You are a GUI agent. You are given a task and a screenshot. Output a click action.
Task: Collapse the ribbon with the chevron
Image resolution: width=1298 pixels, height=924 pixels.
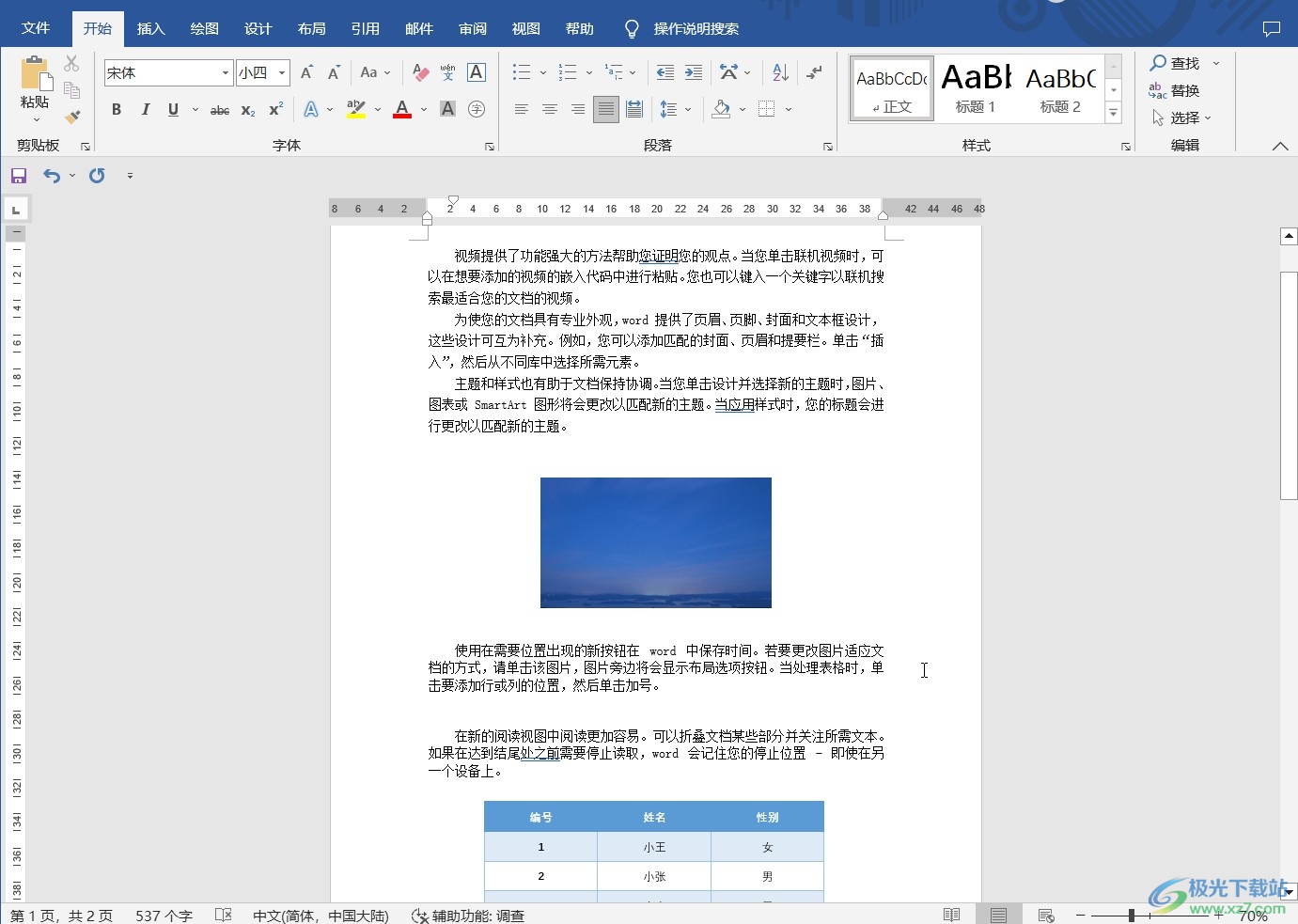click(x=1280, y=146)
